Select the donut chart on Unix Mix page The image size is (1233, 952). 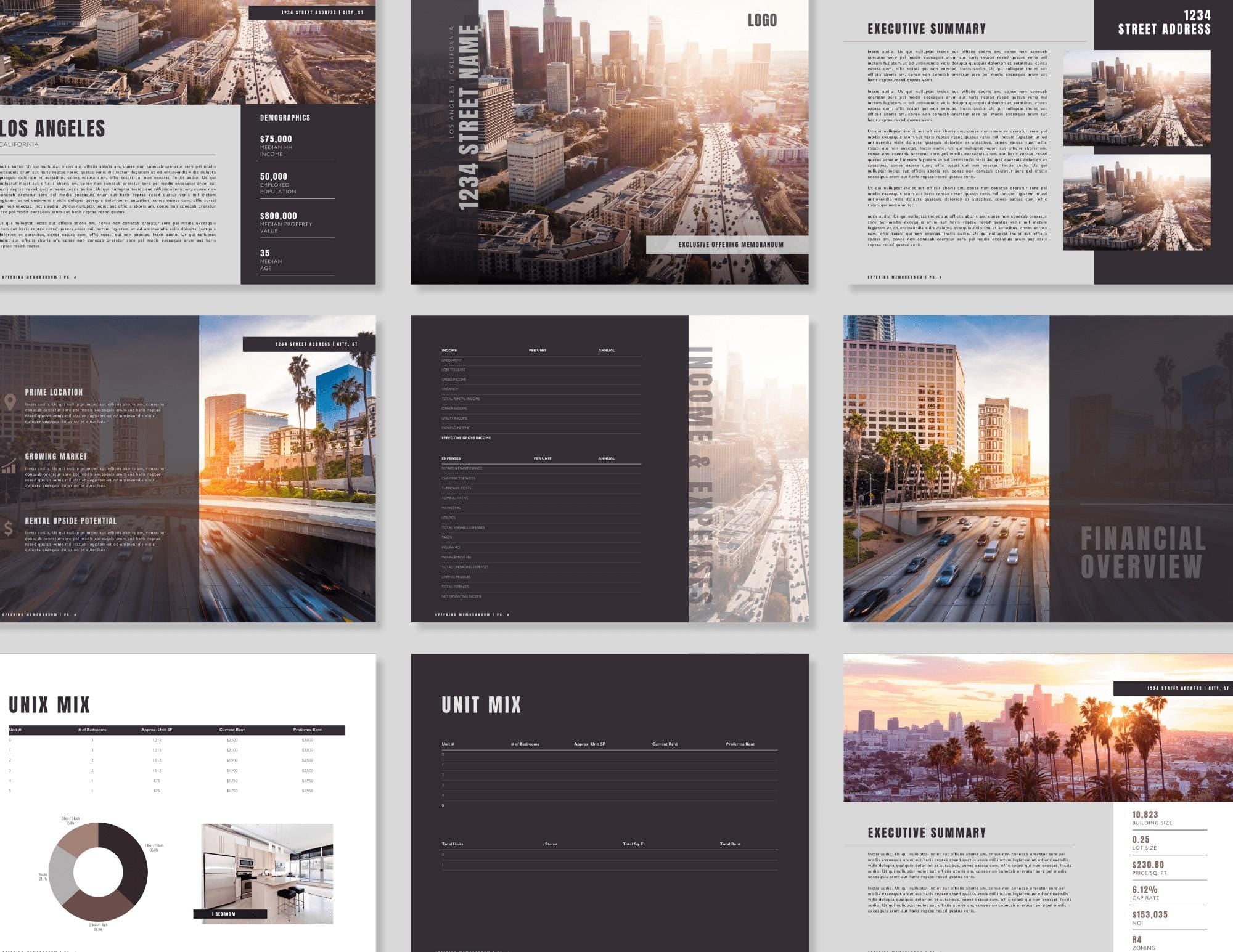[x=98, y=871]
